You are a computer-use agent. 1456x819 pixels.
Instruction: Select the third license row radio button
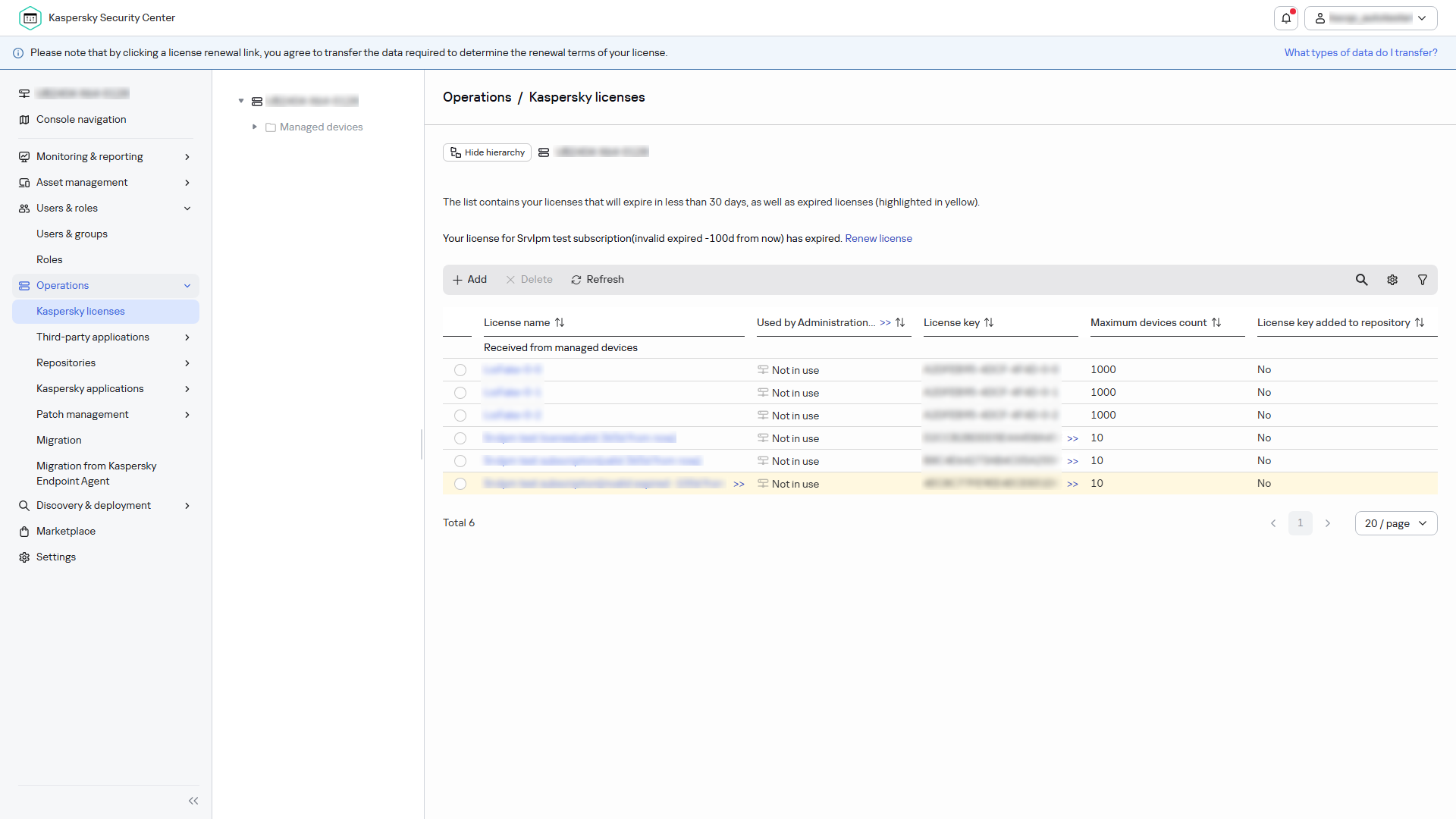click(x=460, y=416)
